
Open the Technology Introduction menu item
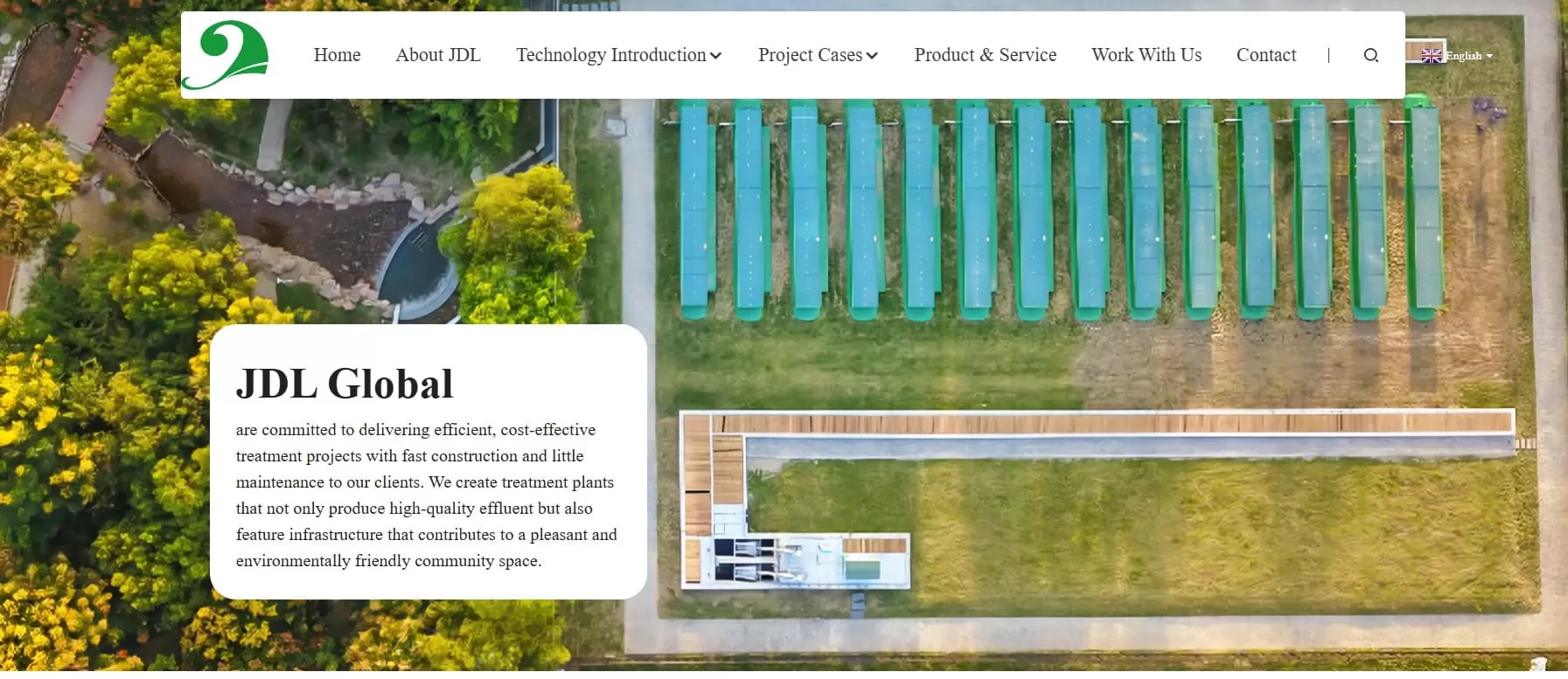pyautogui.click(x=610, y=55)
